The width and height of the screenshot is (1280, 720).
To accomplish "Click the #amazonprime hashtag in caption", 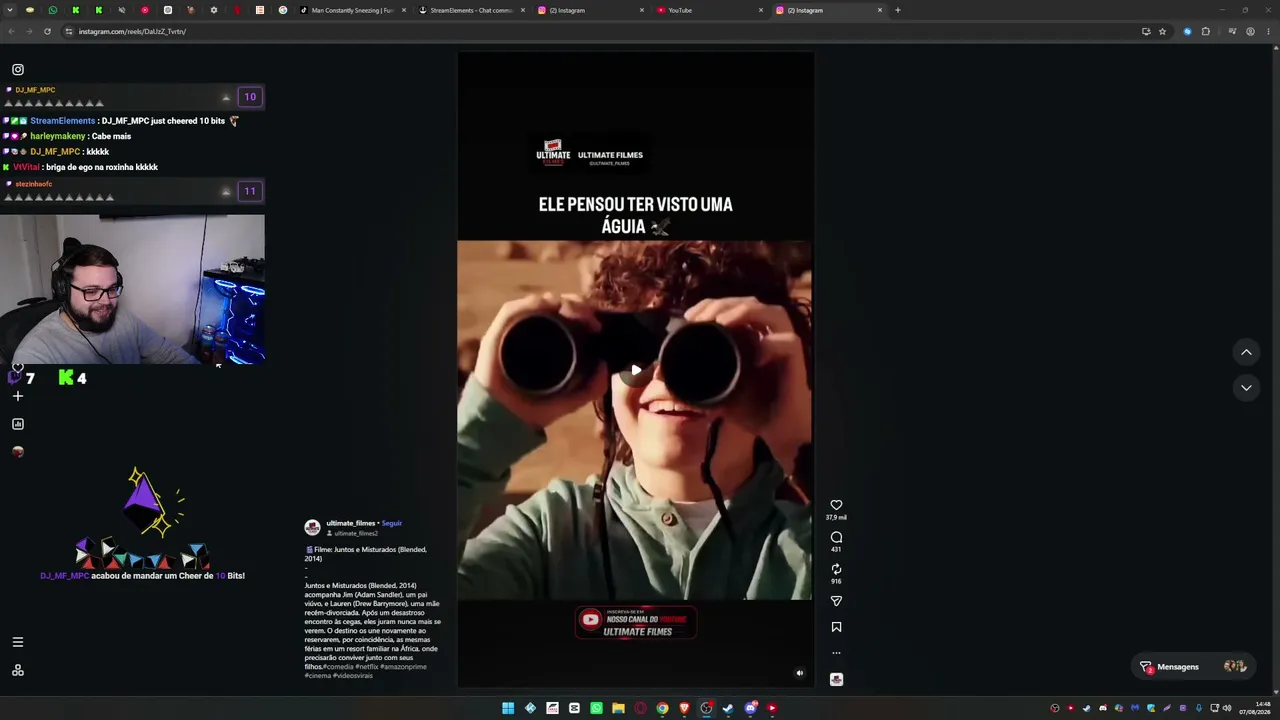I will (403, 667).
